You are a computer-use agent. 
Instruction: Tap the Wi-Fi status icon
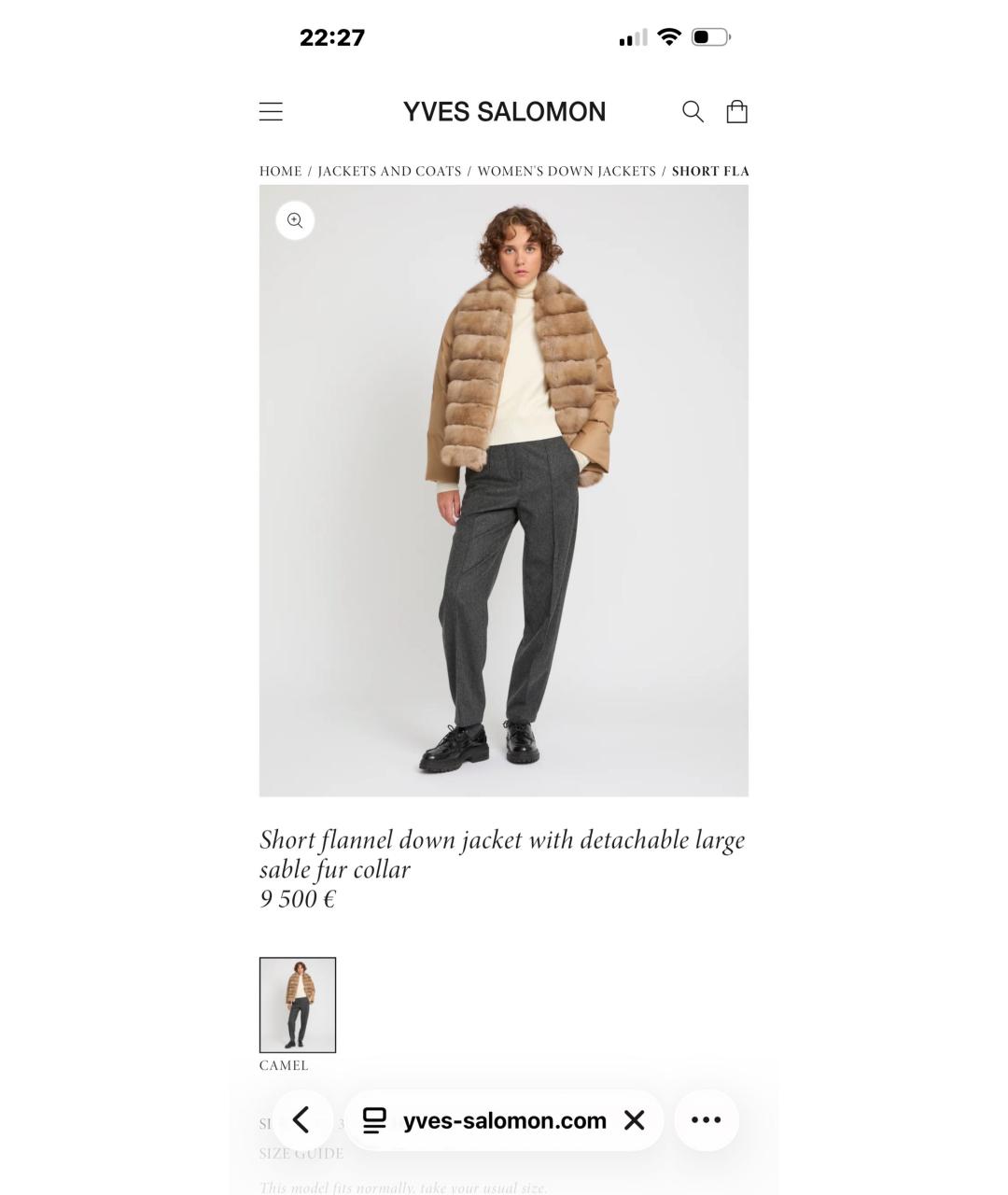(x=669, y=37)
